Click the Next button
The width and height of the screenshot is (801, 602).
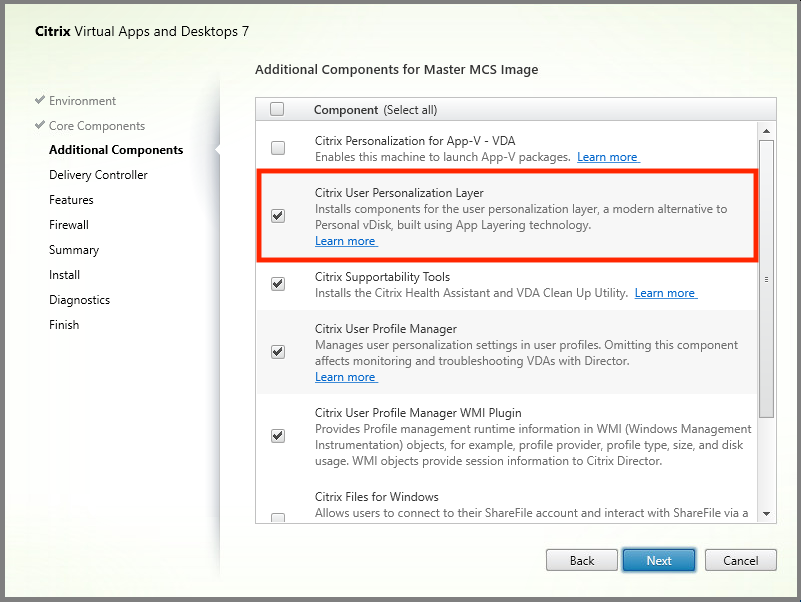(x=659, y=560)
